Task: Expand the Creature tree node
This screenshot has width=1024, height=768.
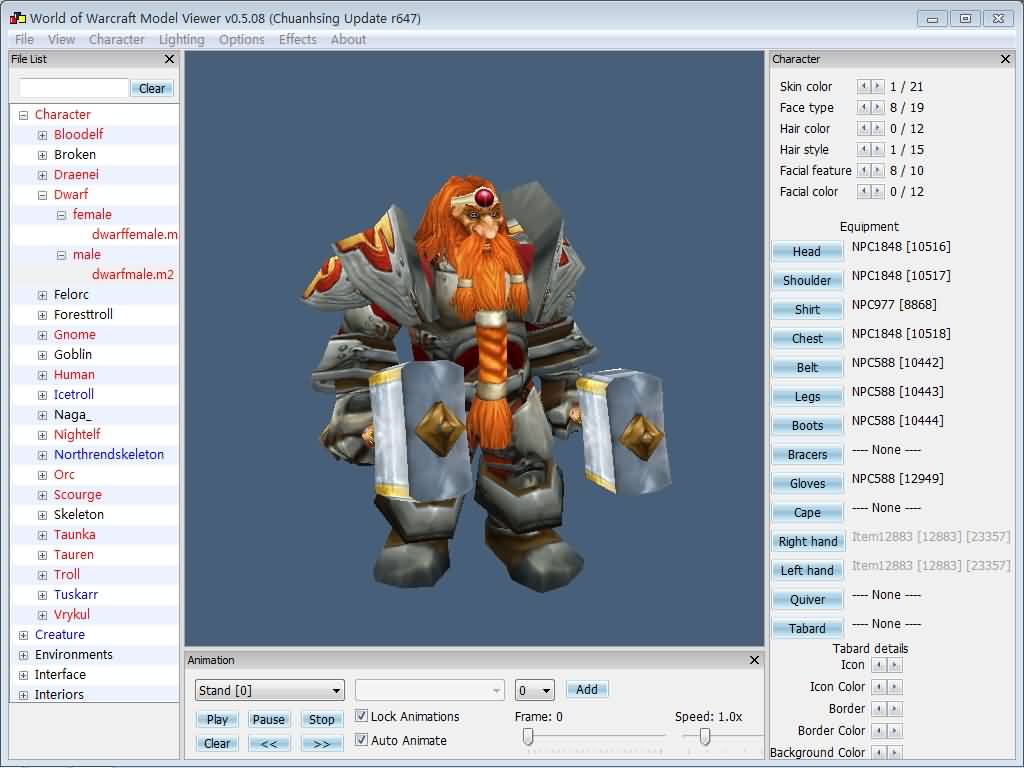Action: pyautogui.click(x=24, y=635)
